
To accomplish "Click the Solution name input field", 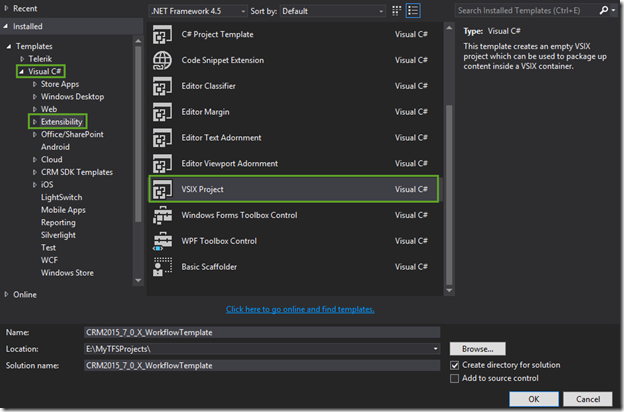I will click(262, 365).
